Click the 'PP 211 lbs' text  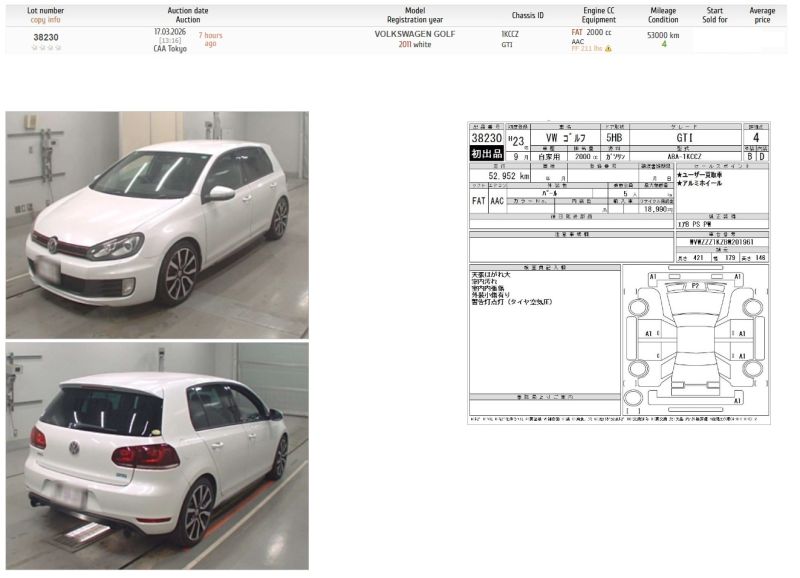[x=587, y=49]
